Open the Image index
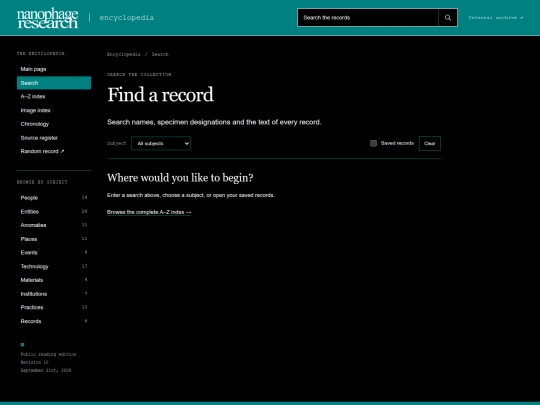The image size is (540, 405). coord(54,110)
